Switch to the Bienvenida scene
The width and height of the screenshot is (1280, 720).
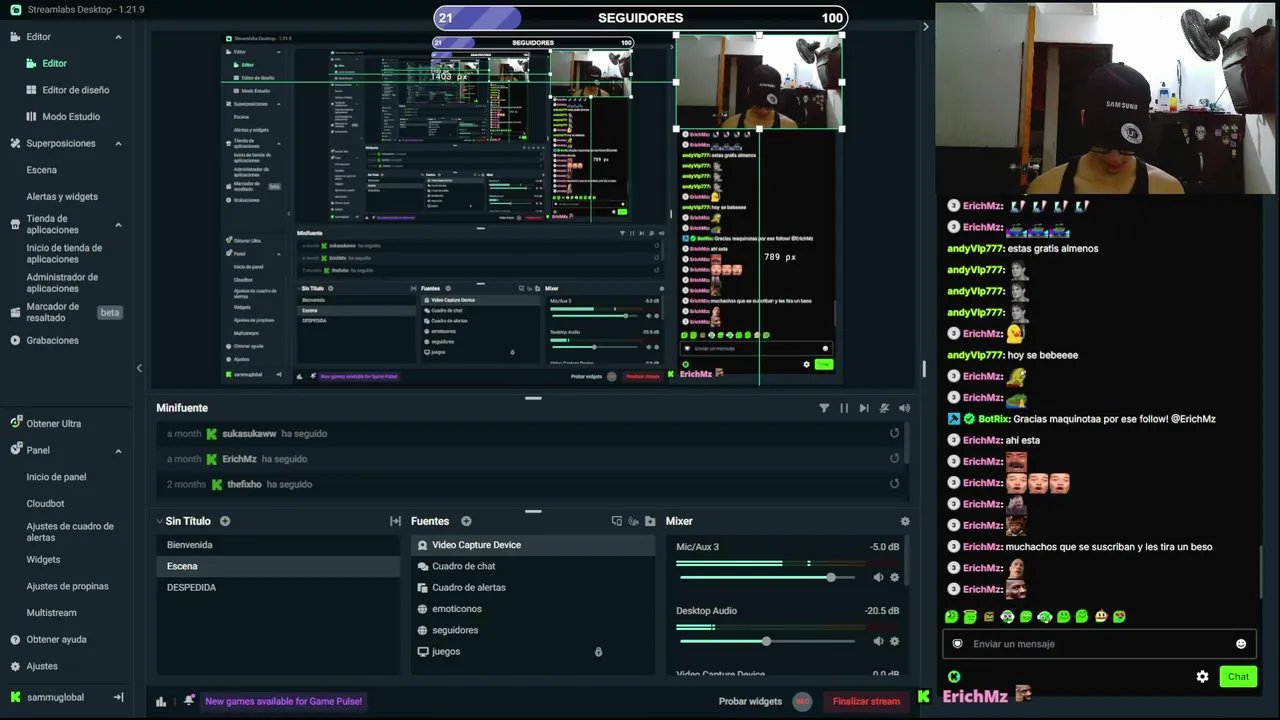click(278, 545)
